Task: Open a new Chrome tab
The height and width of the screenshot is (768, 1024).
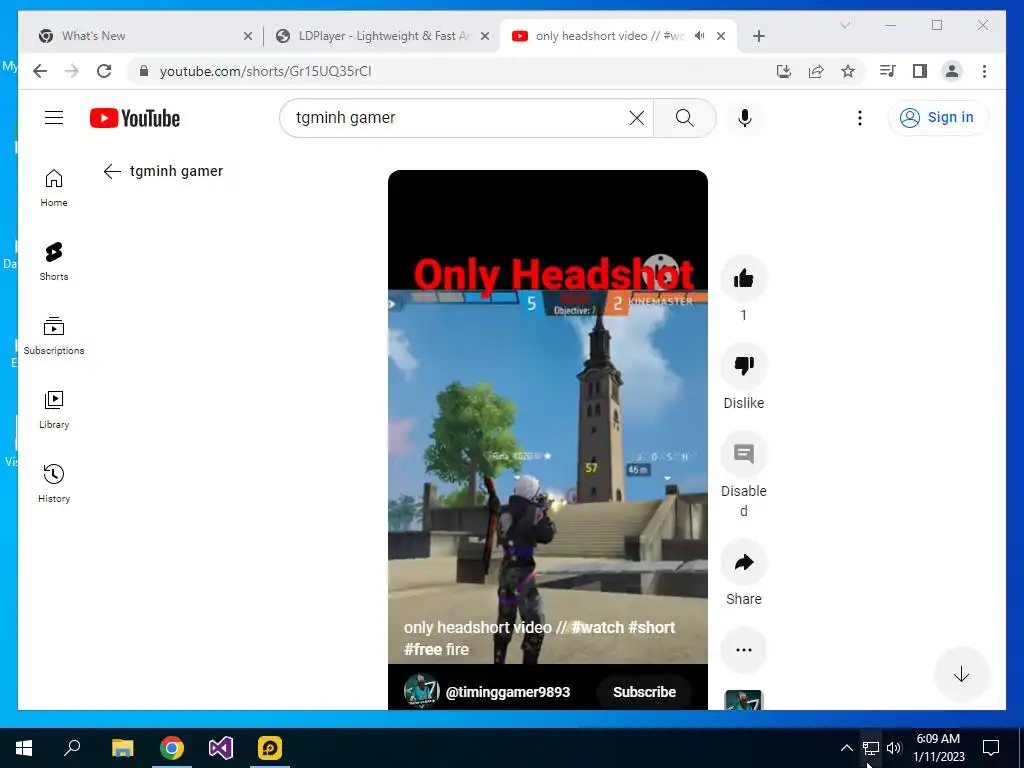Action: pos(758,36)
